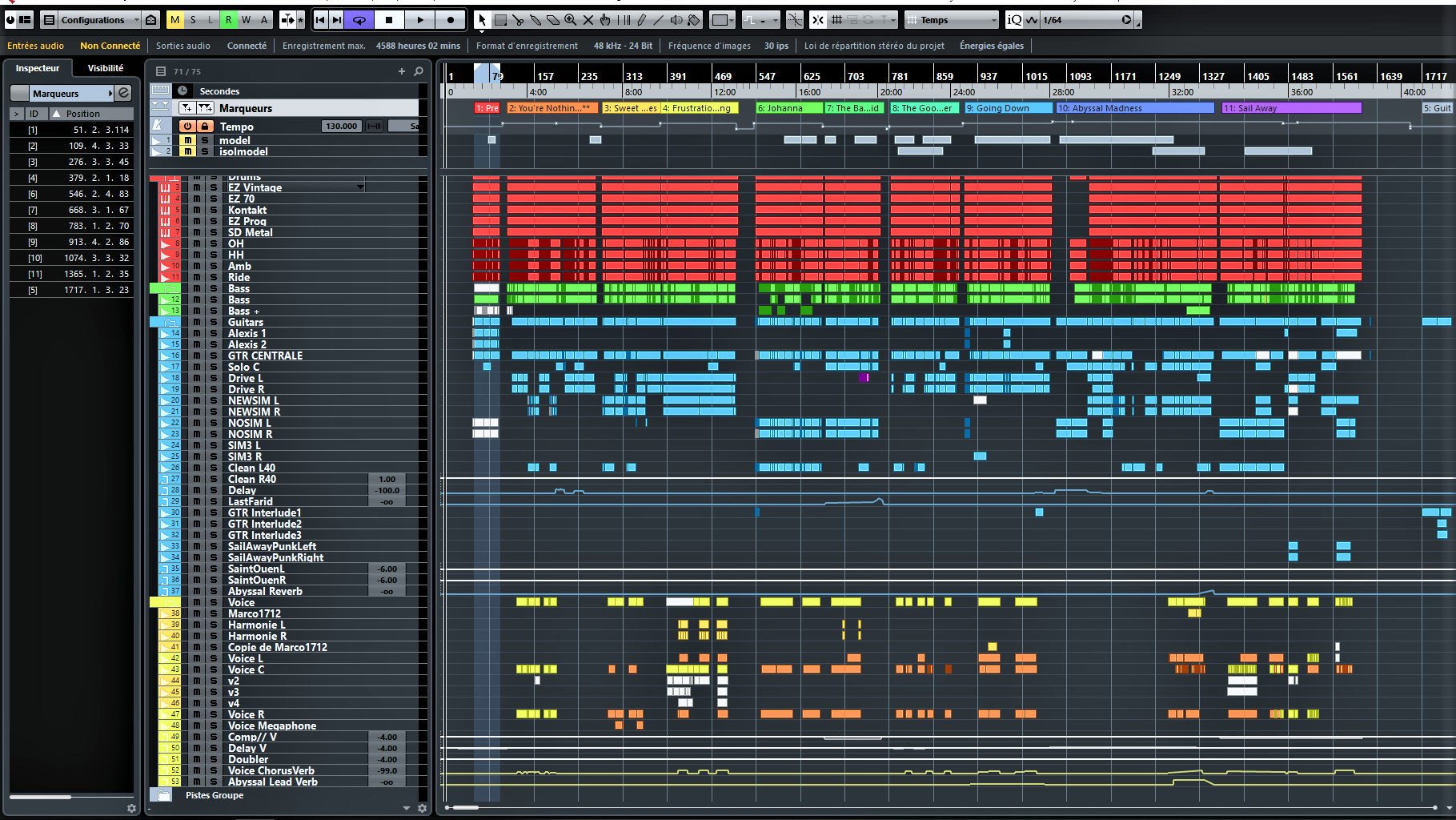This screenshot has width=1456, height=820.
Task: Switch to the Visibilité tab
Action: (106, 68)
